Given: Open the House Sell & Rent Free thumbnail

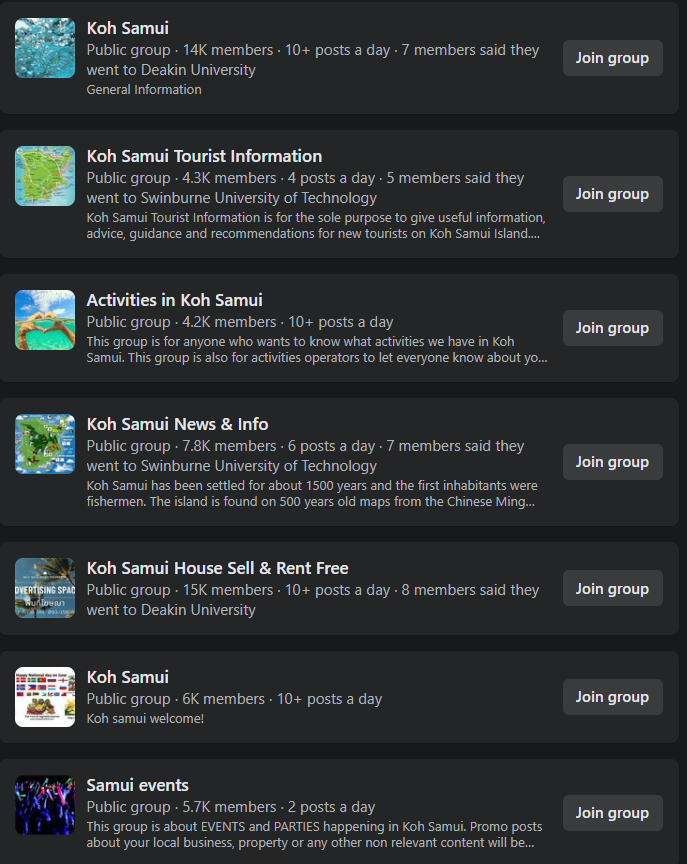Looking at the screenshot, I should coord(45,588).
